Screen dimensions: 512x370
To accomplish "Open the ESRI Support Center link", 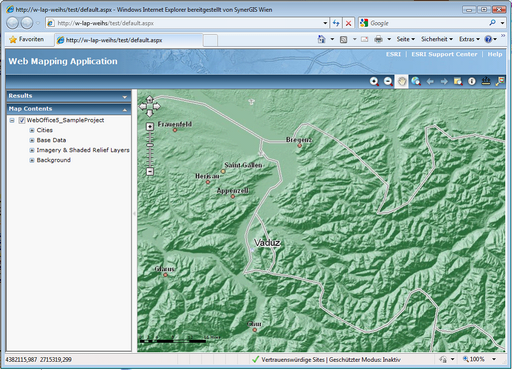I will (x=444, y=54).
